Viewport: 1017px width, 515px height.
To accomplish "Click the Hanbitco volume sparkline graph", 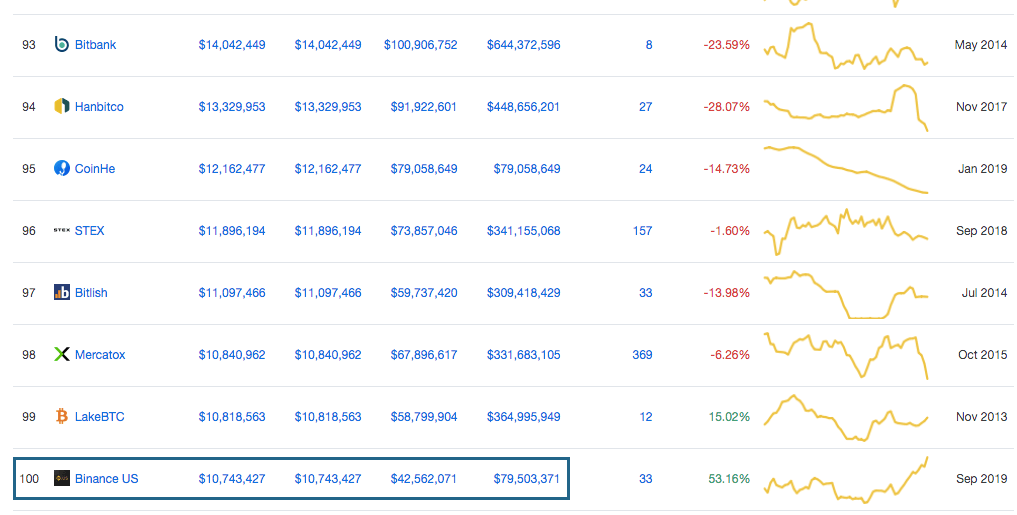I will (846, 108).
